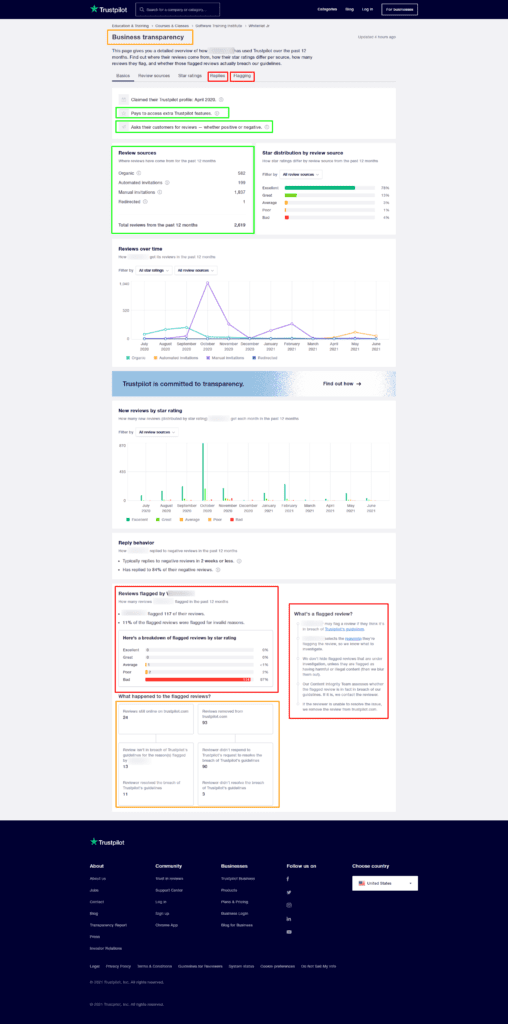Image resolution: width=508 pixels, height=1024 pixels.
Task: Click the For businesses button
Action: [x=400, y=9]
